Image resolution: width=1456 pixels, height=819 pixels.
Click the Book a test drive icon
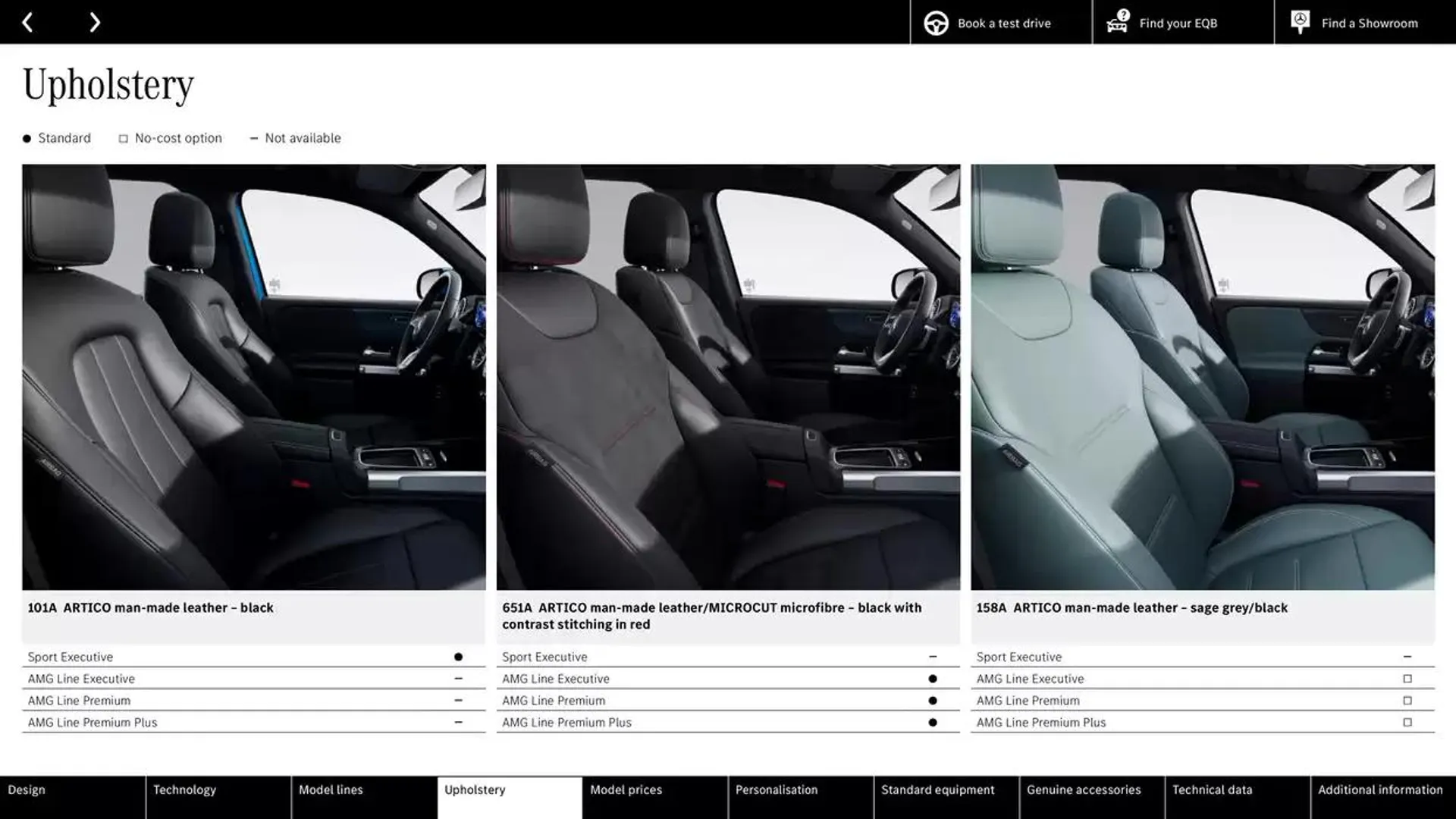coord(936,22)
